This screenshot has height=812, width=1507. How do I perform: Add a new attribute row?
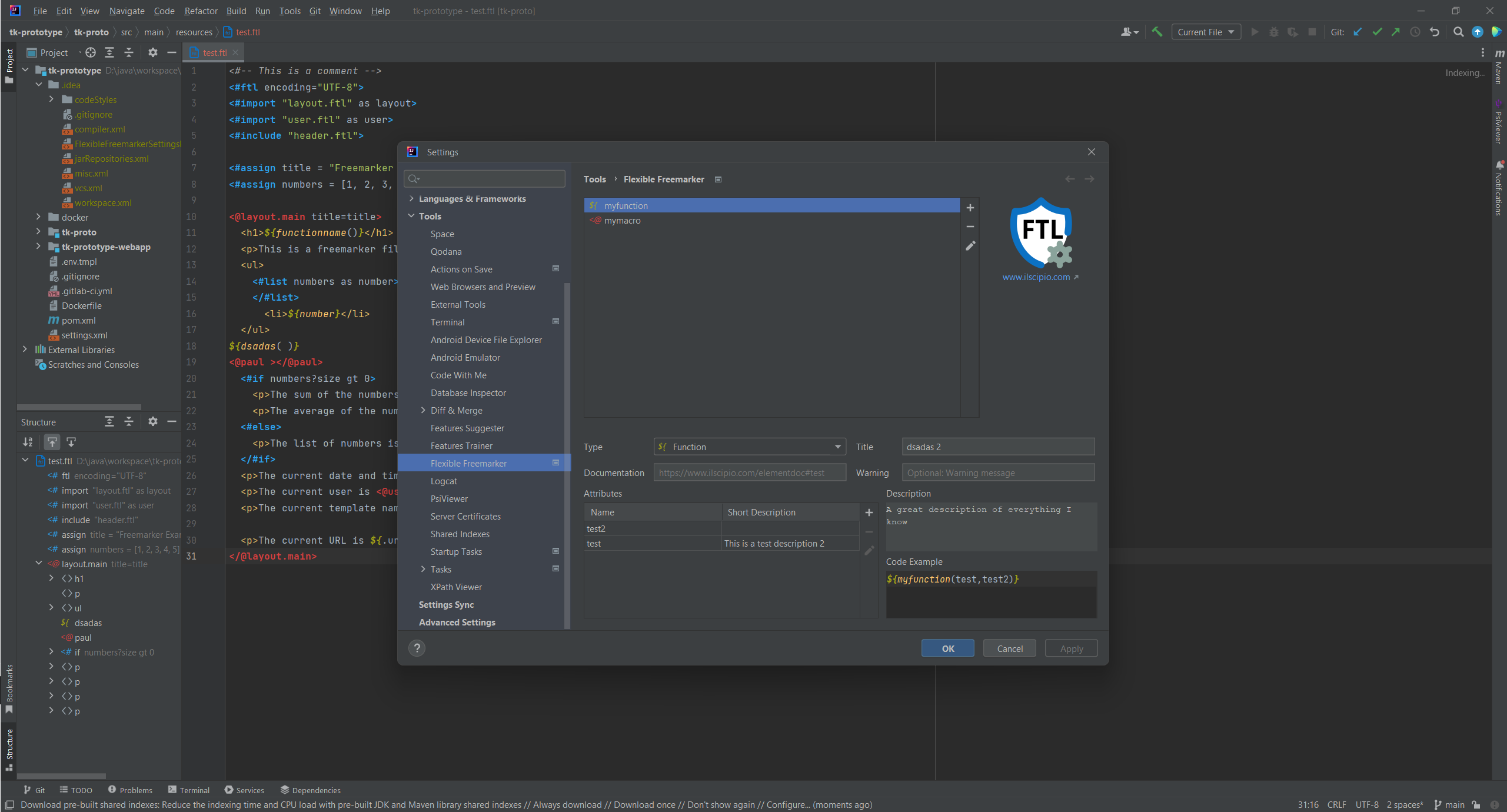[869, 513]
